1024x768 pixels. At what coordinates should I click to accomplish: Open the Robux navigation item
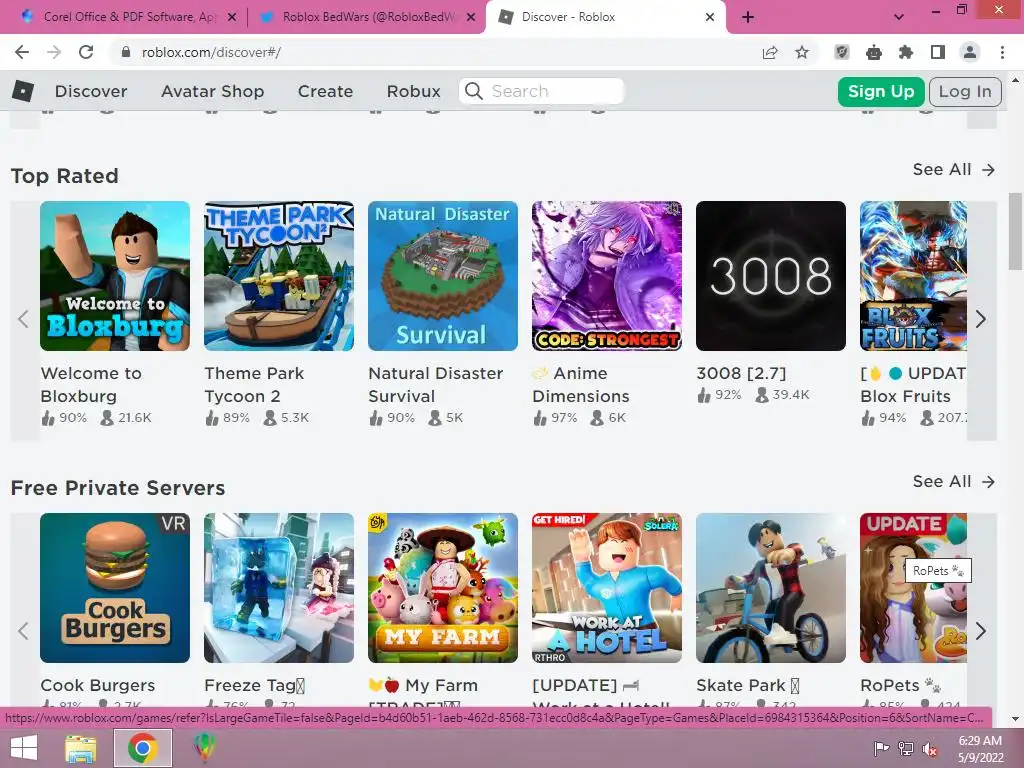pyautogui.click(x=413, y=91)
